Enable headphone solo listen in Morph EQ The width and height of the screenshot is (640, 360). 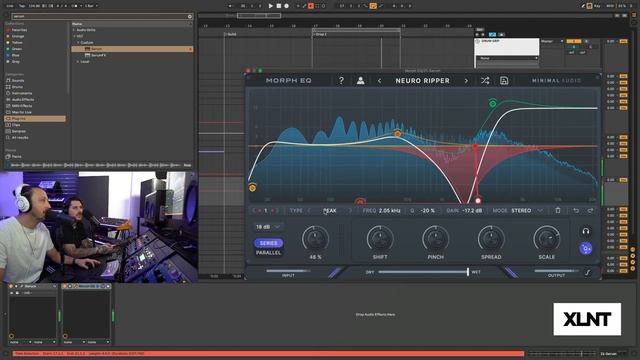[586, 232]
